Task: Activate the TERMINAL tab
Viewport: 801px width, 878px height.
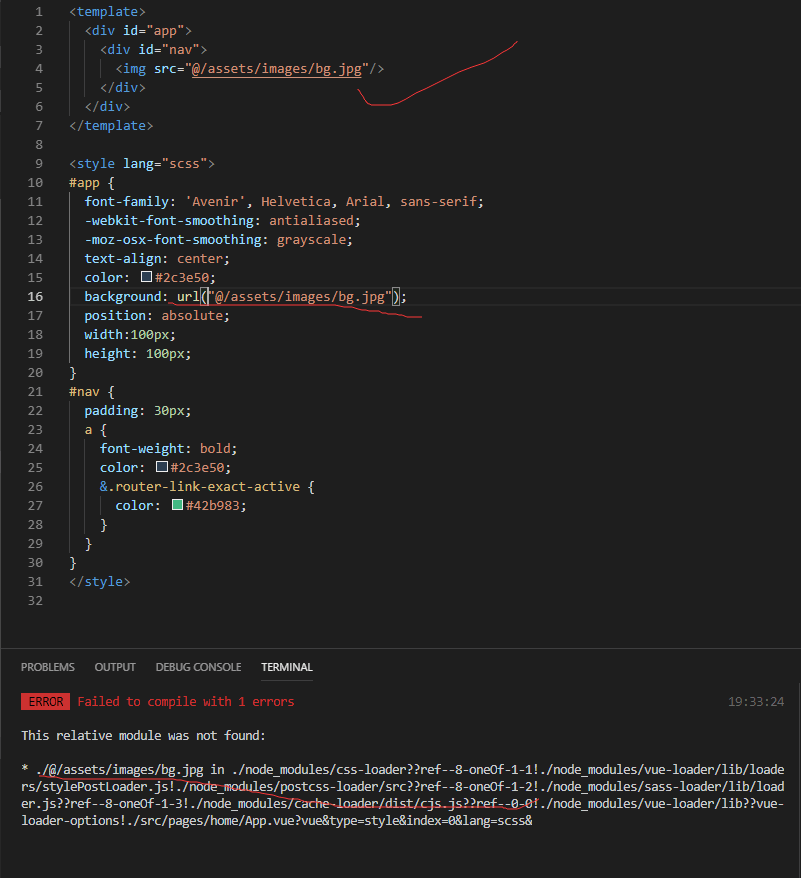Action: click(287, 667)
